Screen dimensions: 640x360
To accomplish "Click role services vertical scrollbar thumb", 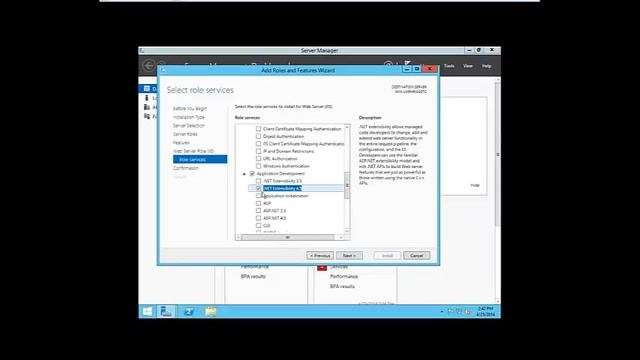I will pos(347,185).
